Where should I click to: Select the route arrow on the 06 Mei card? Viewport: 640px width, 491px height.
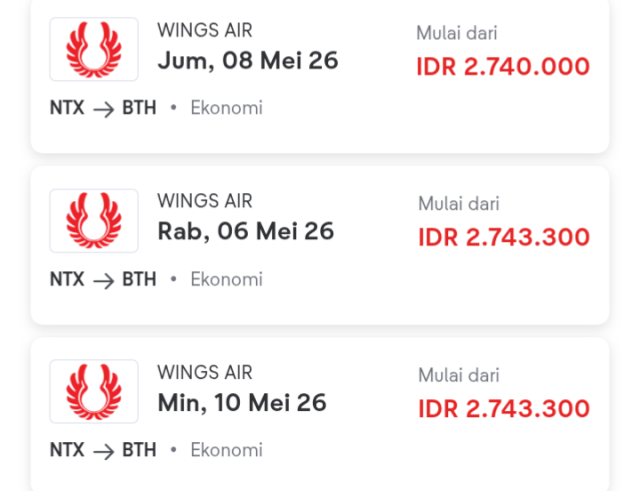[x=103, y=281]
